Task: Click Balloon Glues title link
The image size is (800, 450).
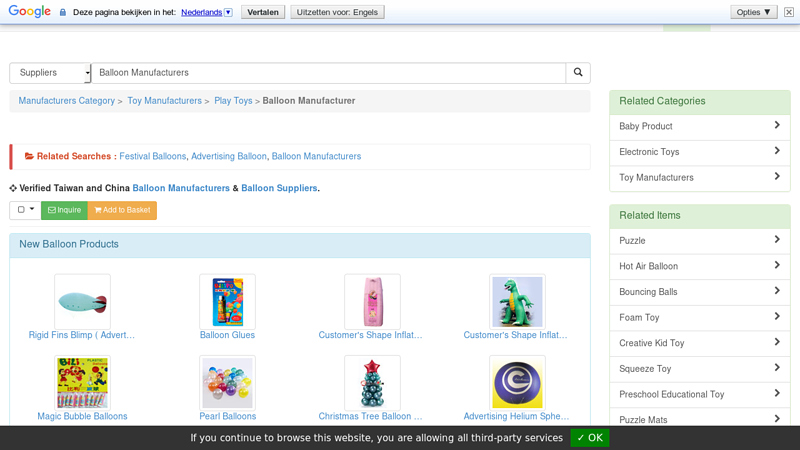Action: [227, 335]
